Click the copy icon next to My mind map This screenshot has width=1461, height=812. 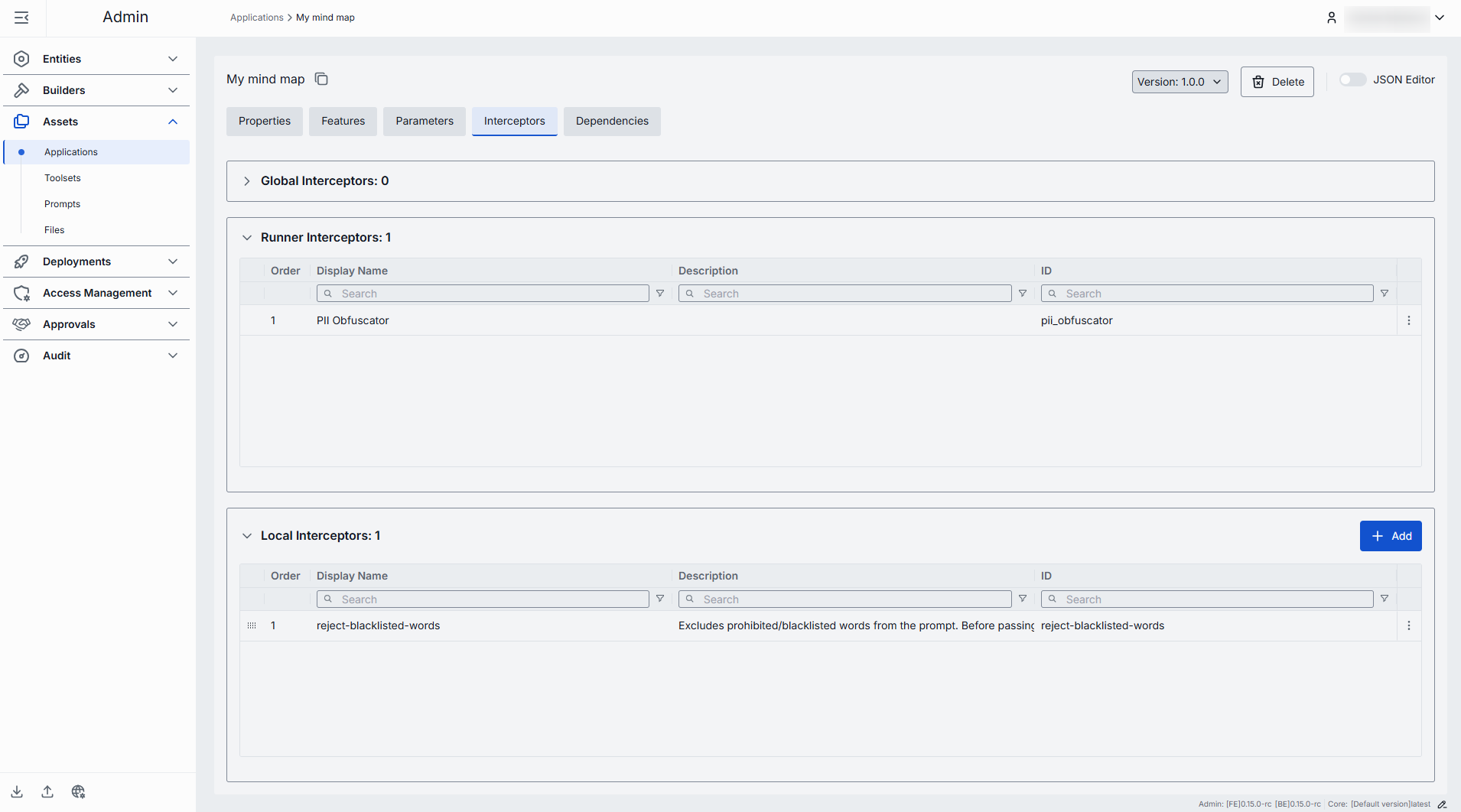click(x=321, y=80)
